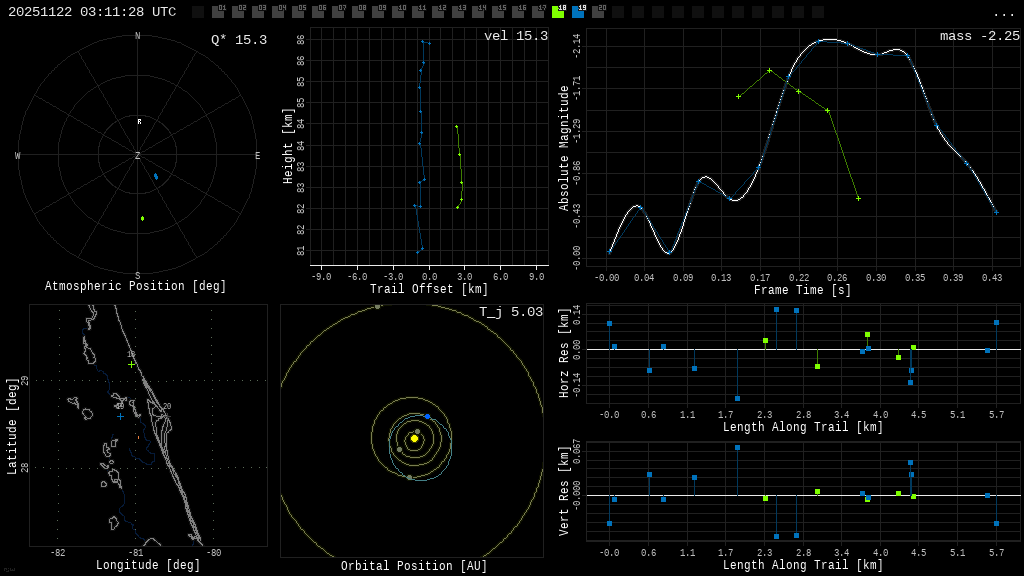Open the three-dots overflow menu

[1003, 13]
